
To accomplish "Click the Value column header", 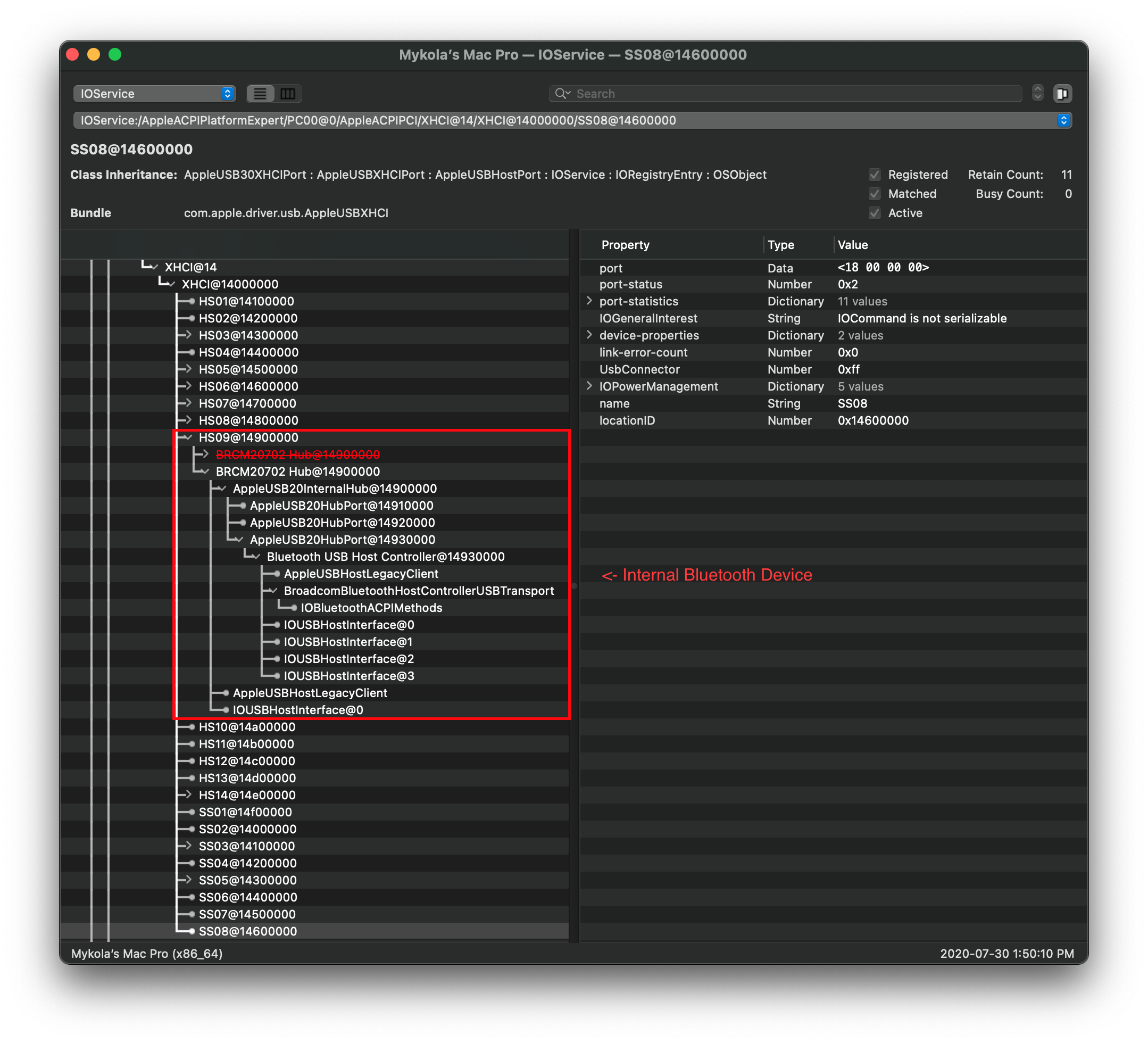I will [x=852, y=245].
